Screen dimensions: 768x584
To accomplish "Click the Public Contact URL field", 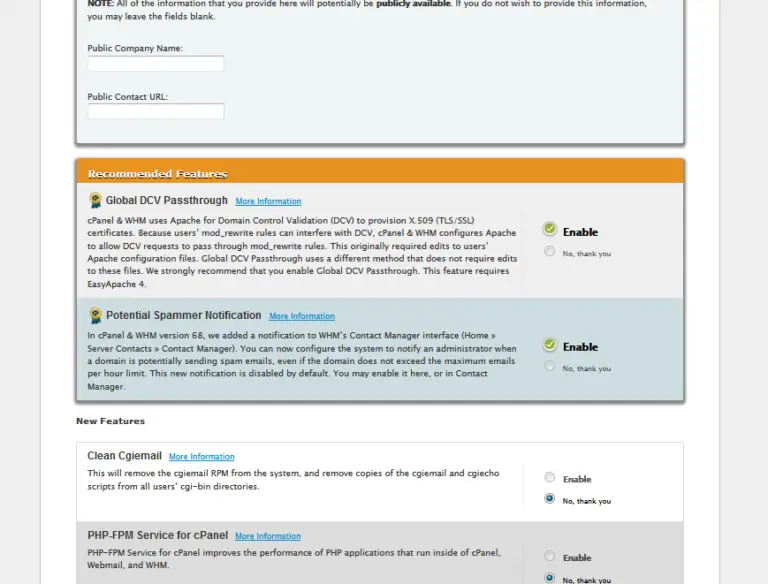I will coord(156,112).
